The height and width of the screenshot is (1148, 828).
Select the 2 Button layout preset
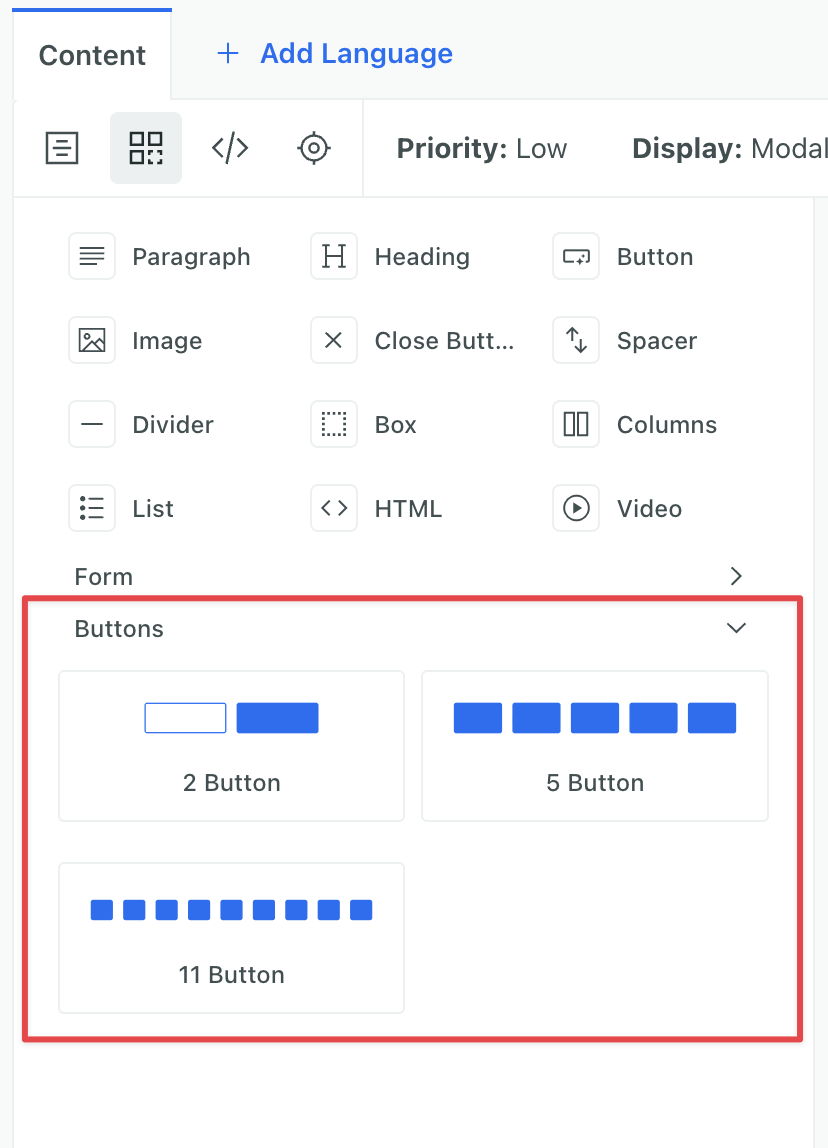231,745
